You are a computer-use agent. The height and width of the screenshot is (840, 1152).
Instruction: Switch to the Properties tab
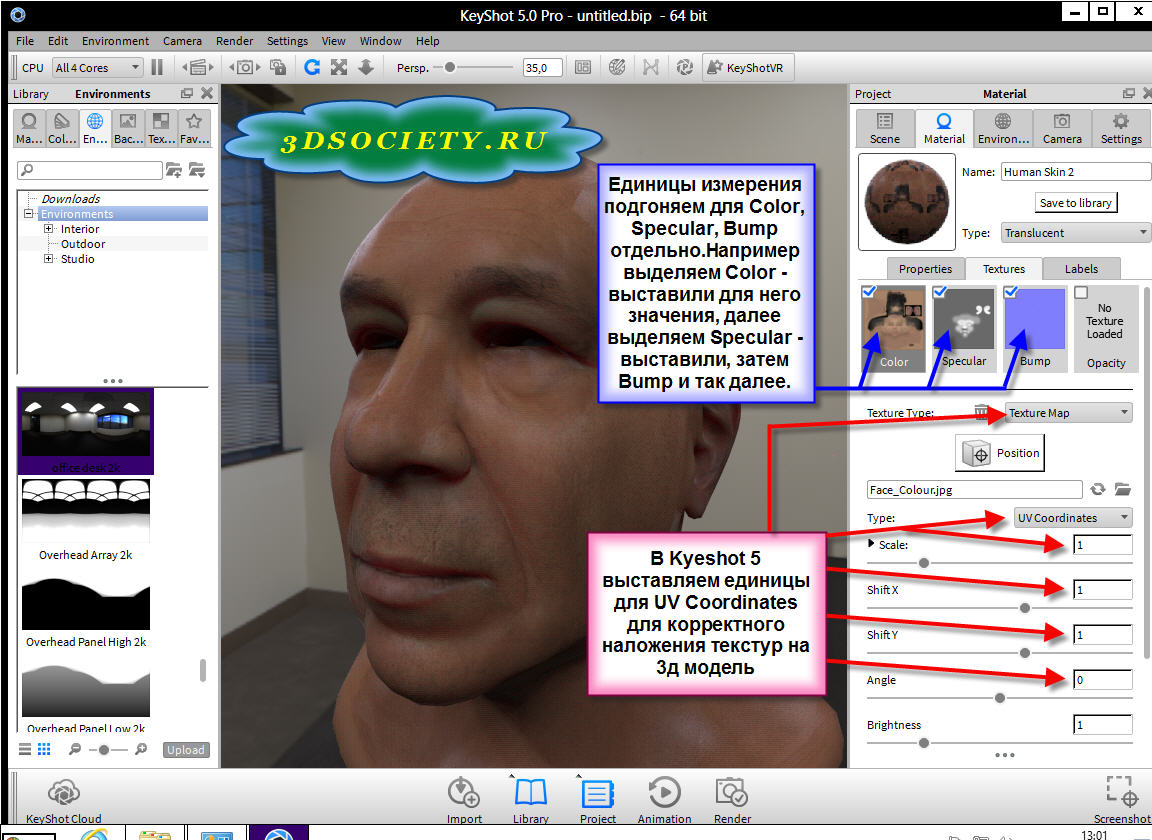click(925, 269)
